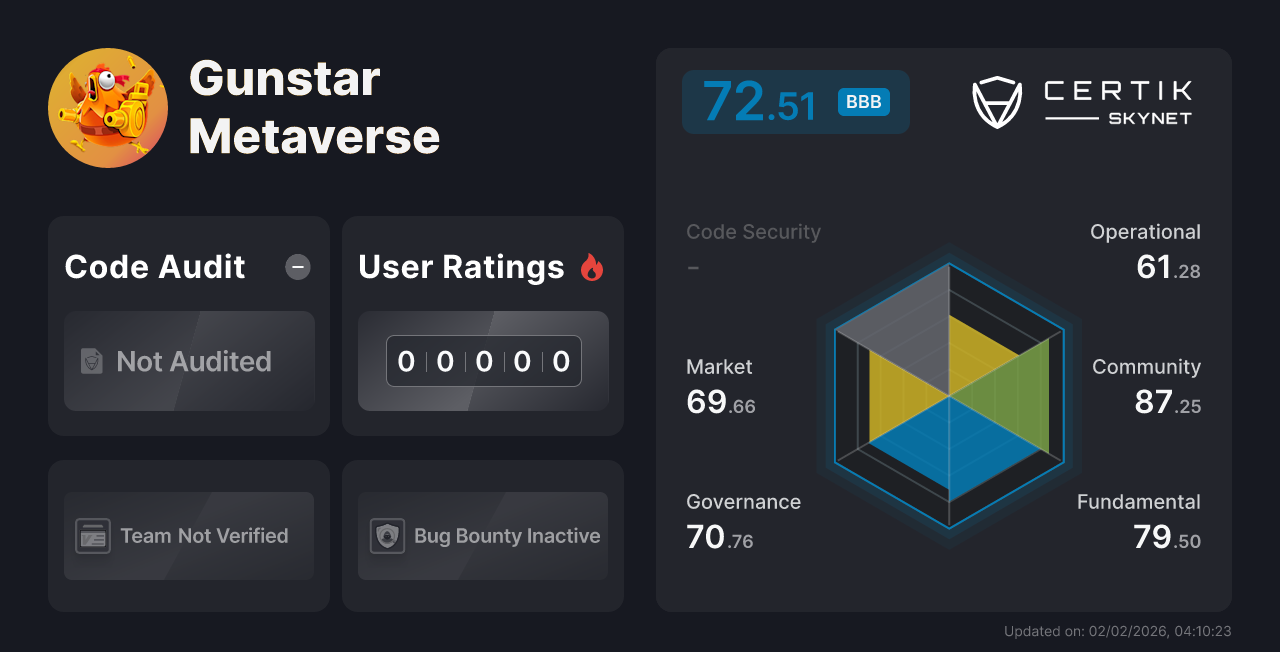Click the CERTIK Skynet wordmark
Screen dimensions: 1280x652
[x=1117, y=100]
